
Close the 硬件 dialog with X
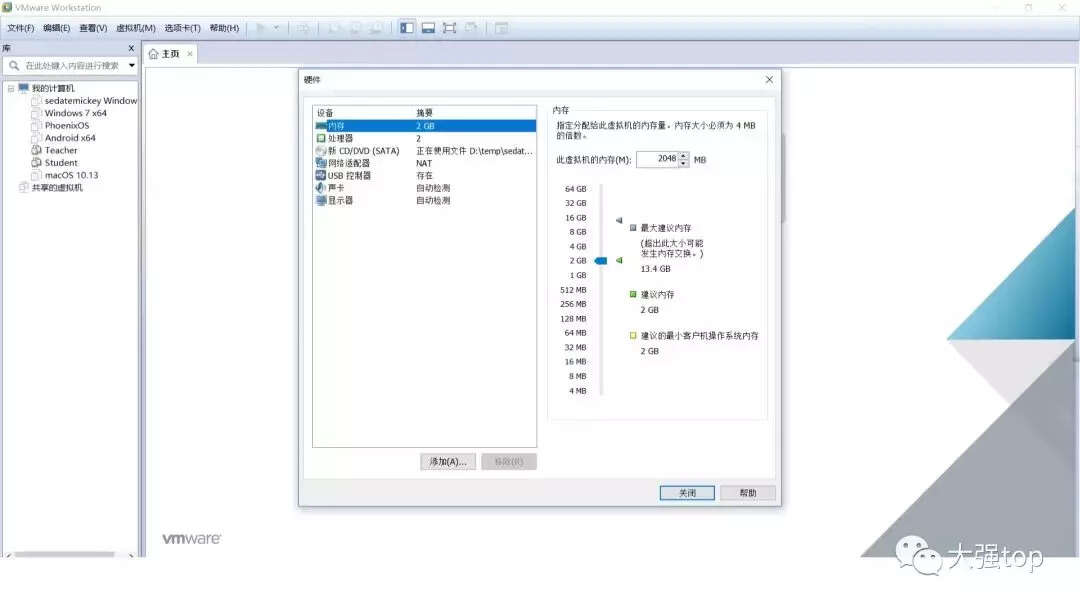click(x=769, y=80)
